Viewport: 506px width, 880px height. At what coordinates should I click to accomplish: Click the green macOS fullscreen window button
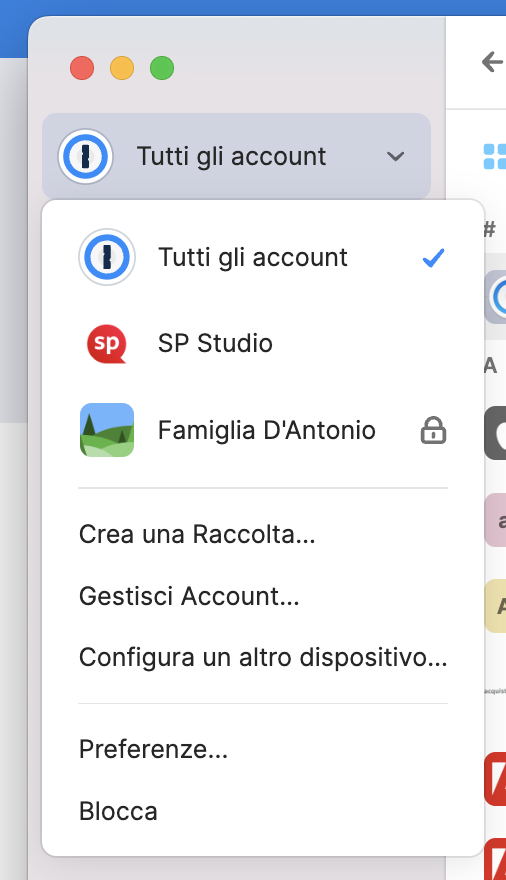(162, 68)
